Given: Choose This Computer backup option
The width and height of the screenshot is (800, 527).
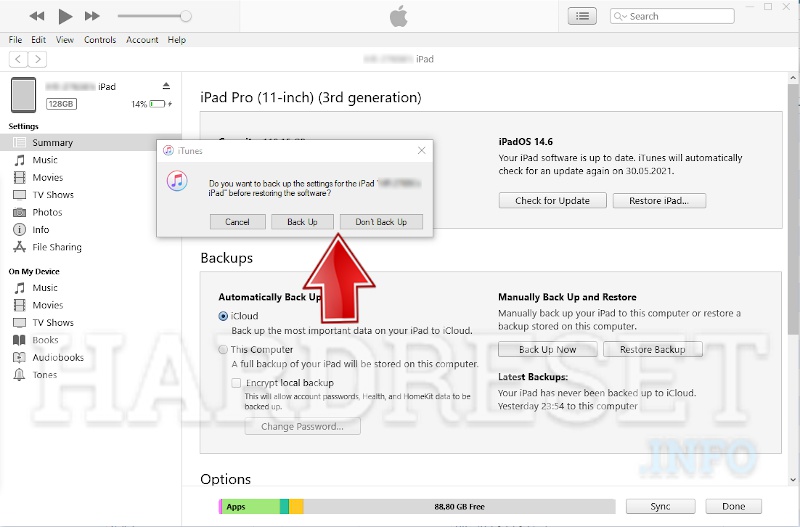Looking at the screenshot, I should [x=223, y=350].
